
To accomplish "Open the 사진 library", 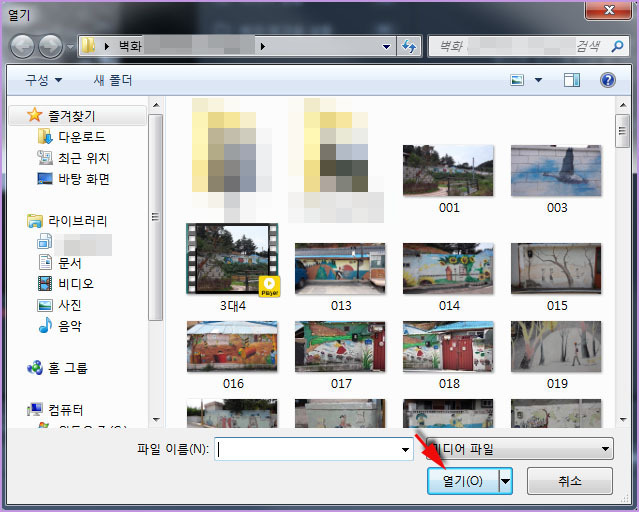I will tap(70, 305).
